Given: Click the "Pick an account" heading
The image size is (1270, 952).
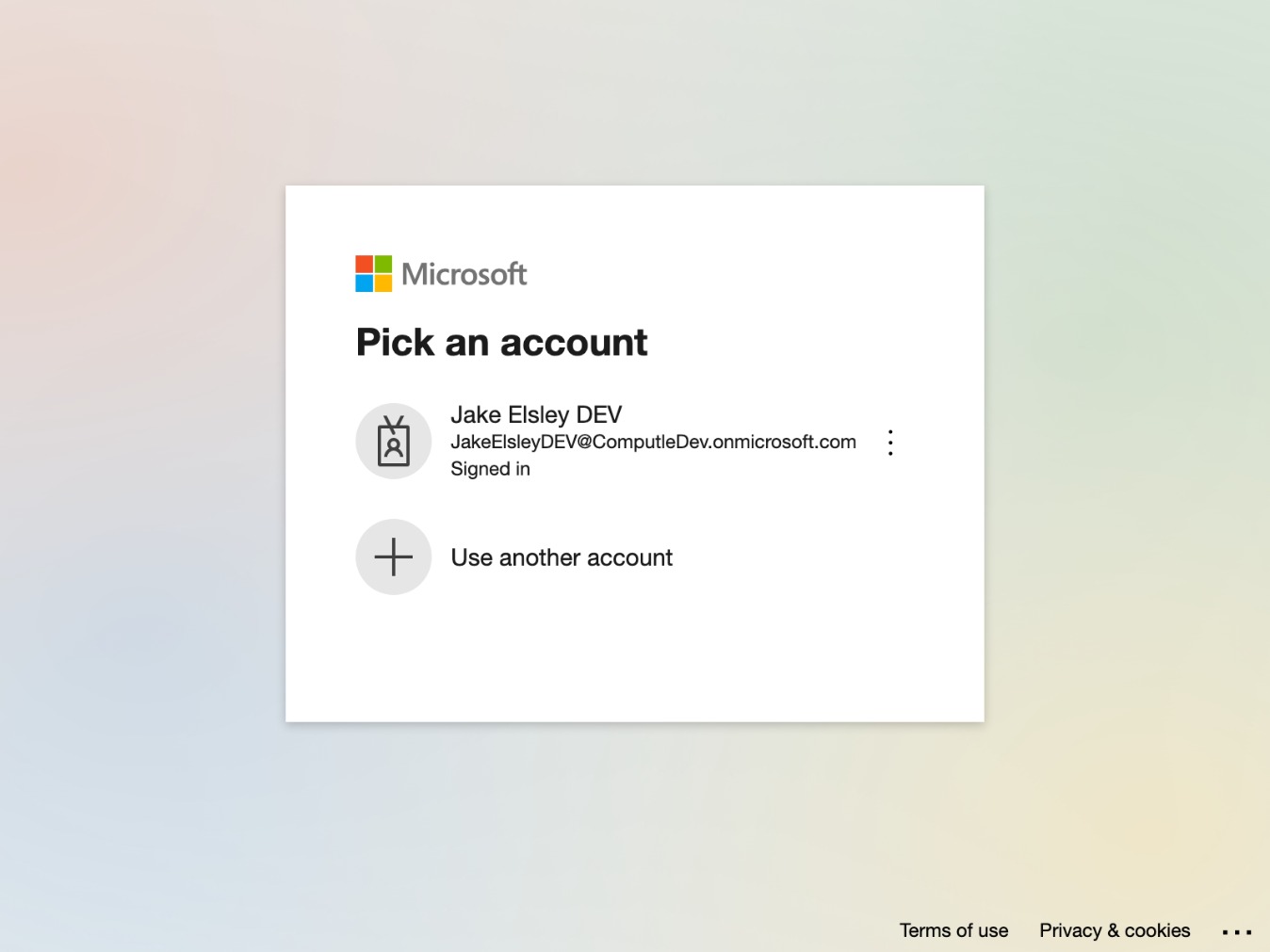Looking at the screenshot, I should pos(501,343).
